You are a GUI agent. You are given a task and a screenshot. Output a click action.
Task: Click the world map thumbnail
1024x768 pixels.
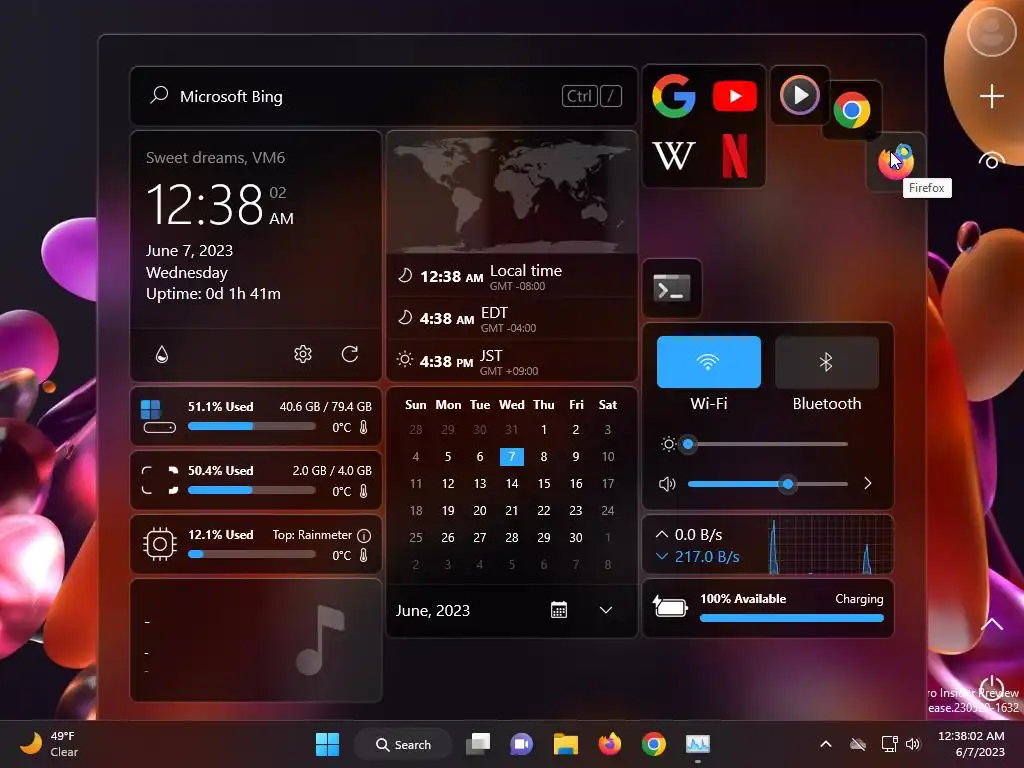(511, 193)
